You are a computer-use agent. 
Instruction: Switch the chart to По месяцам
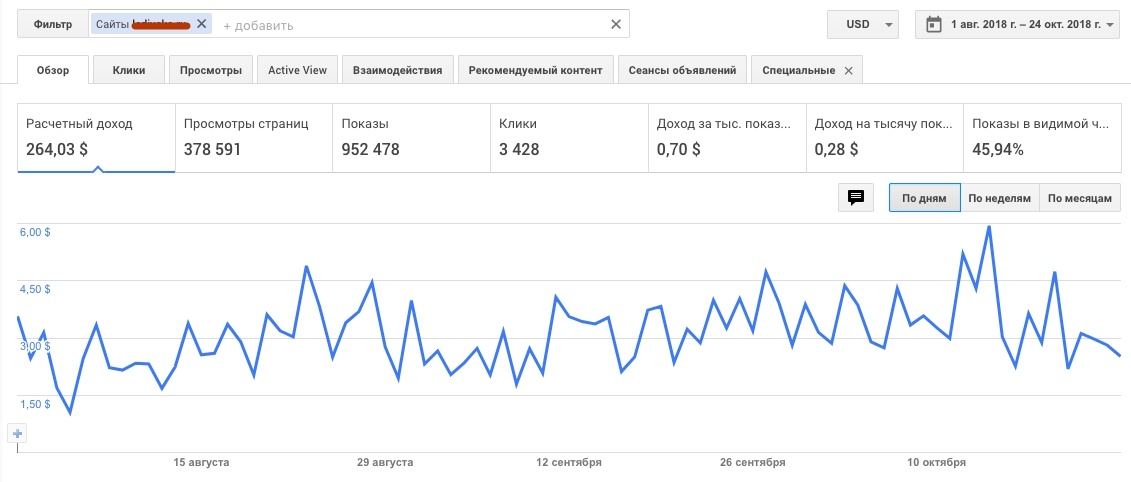tap(1080, 198)
